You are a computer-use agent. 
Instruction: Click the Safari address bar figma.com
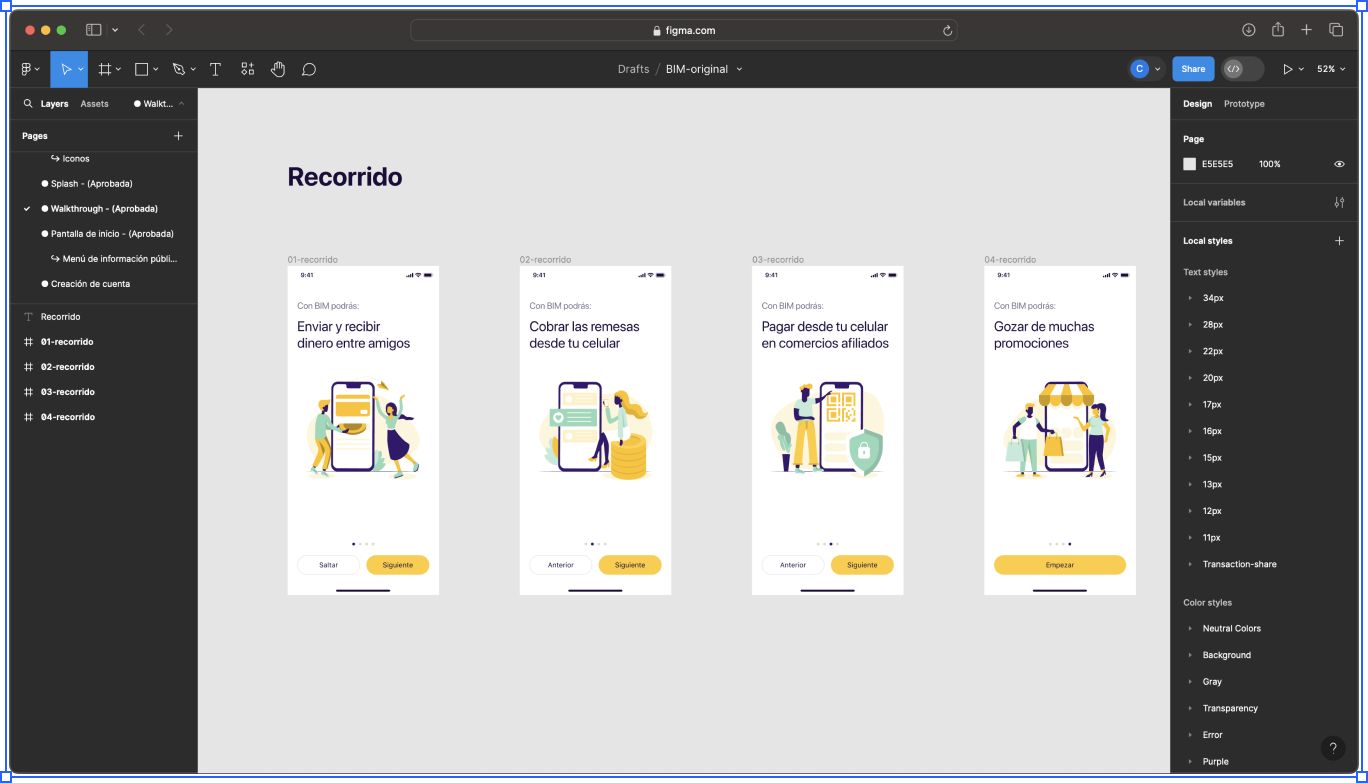tap(684, 30)
